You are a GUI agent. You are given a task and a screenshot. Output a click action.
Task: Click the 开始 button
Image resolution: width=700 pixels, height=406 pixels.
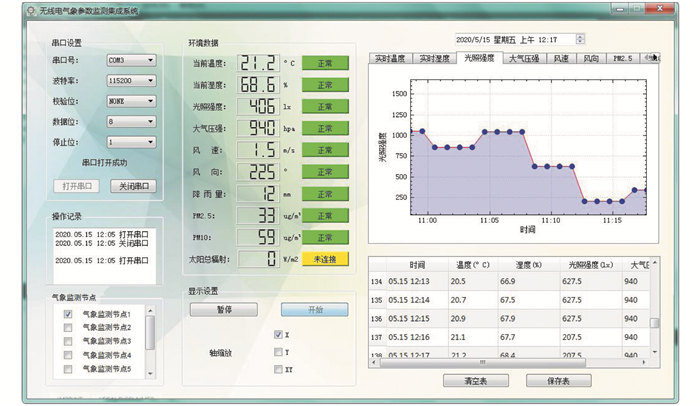(x=315, y=310)
